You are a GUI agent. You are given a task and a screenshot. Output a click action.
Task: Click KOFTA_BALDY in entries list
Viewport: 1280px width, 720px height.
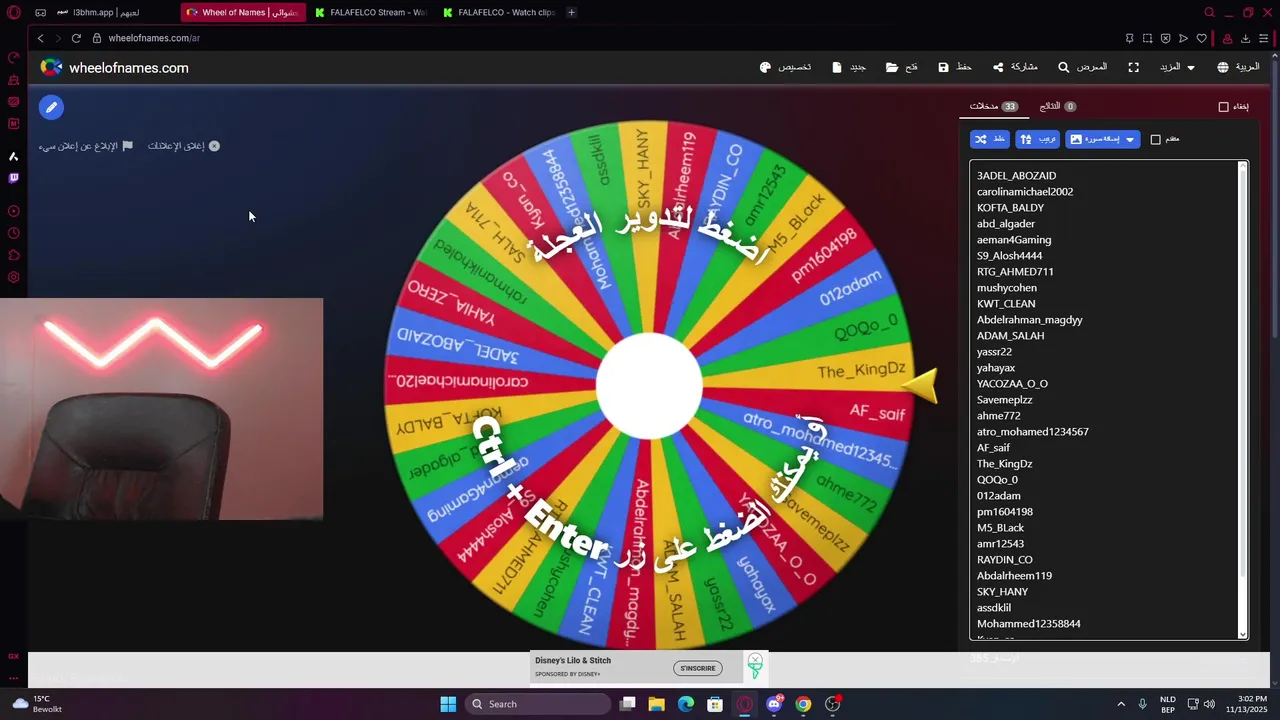[x=1010, y=207]
